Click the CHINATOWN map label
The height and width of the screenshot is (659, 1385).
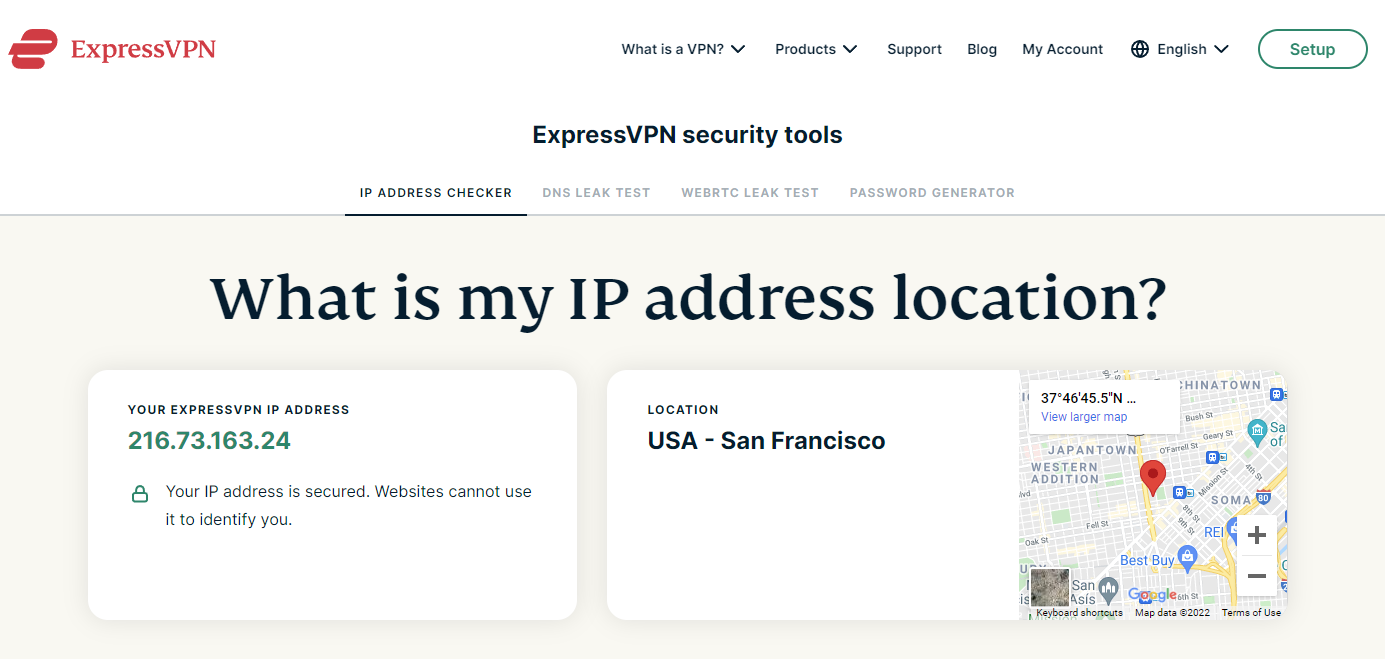(x=1220, y=385)
